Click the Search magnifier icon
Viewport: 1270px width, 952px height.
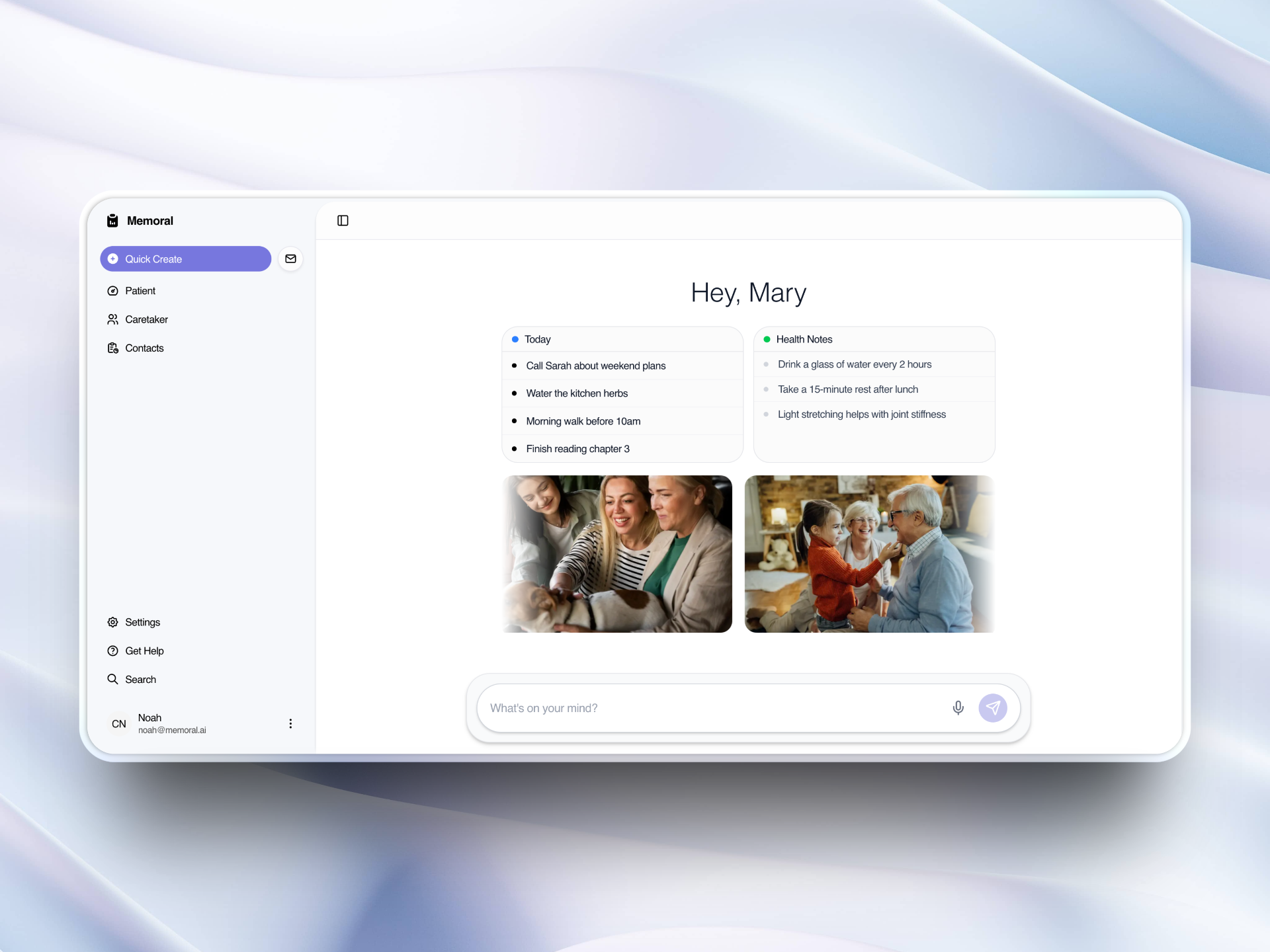tap(113, 680)
